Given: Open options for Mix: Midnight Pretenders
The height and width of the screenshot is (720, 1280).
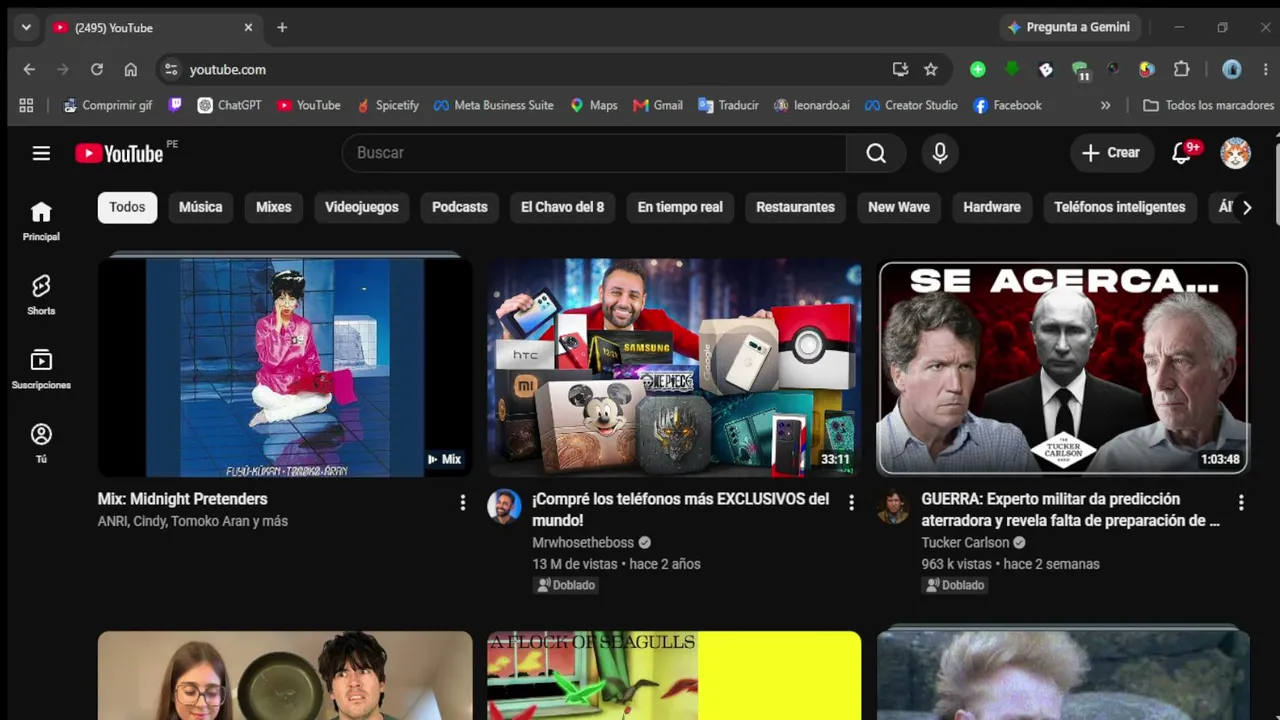Looking at the screenshot, I should 462,503.
